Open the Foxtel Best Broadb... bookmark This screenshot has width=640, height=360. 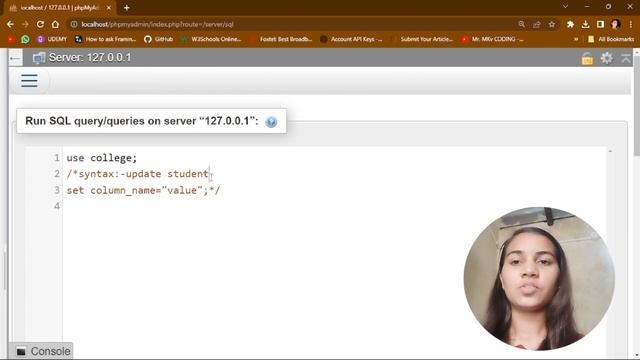click(281, 39)
